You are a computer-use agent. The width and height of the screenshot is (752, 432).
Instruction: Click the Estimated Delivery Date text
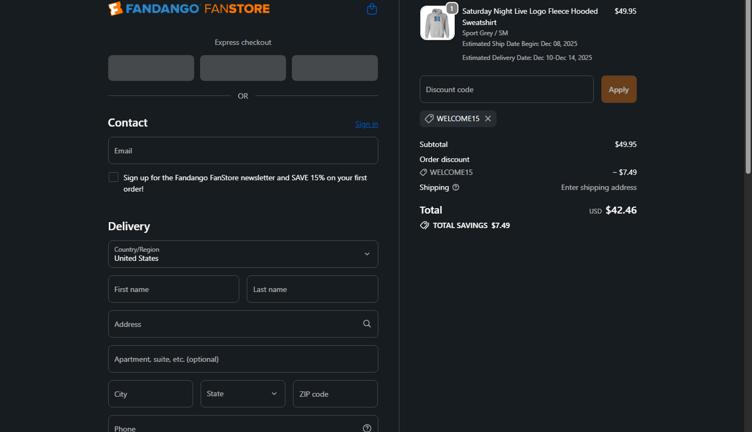tap(527, 58)
